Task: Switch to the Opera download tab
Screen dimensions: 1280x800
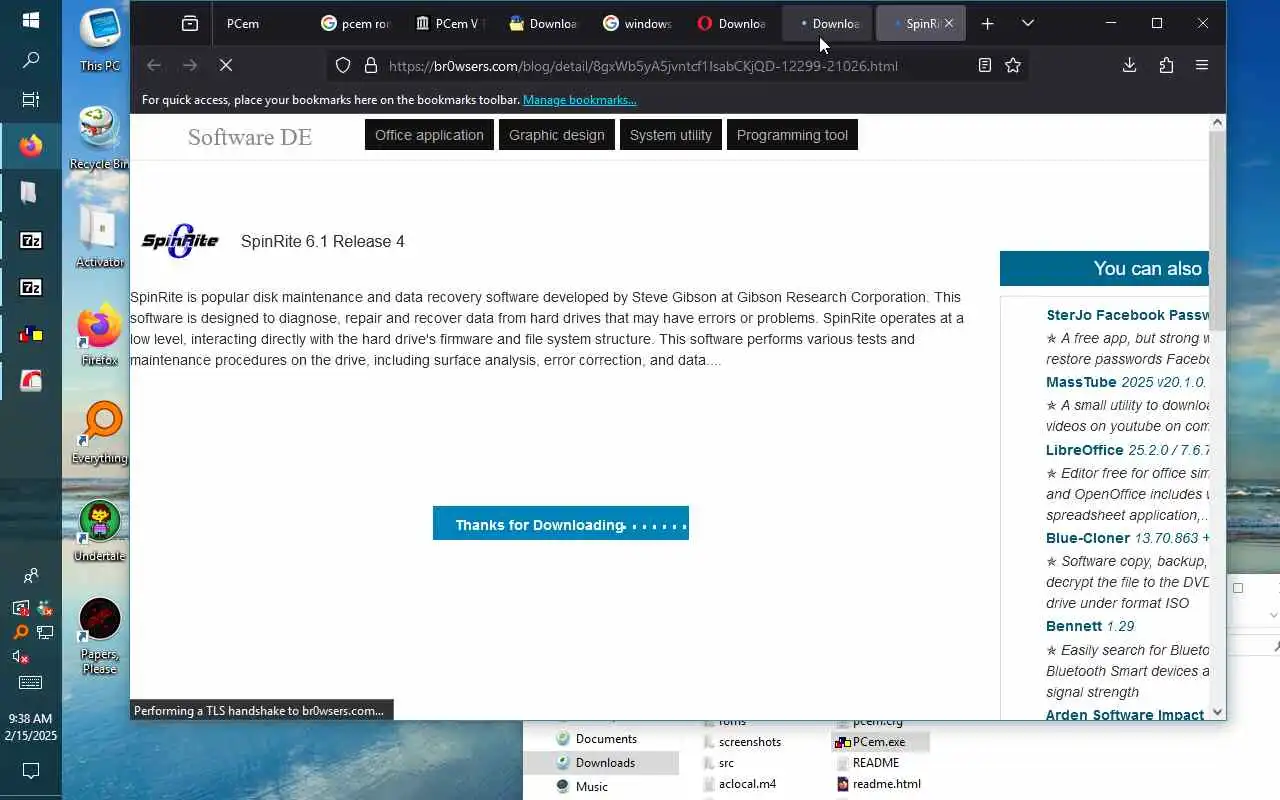Action: pos(731,23)
